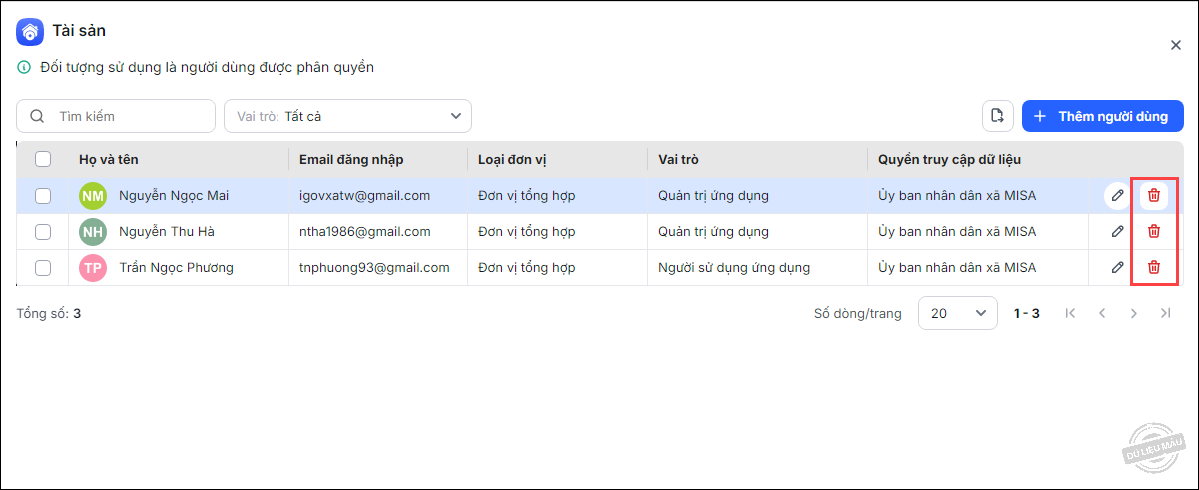Click the export file icon
Screen dimensions: 1199x490
pos(997,116)
